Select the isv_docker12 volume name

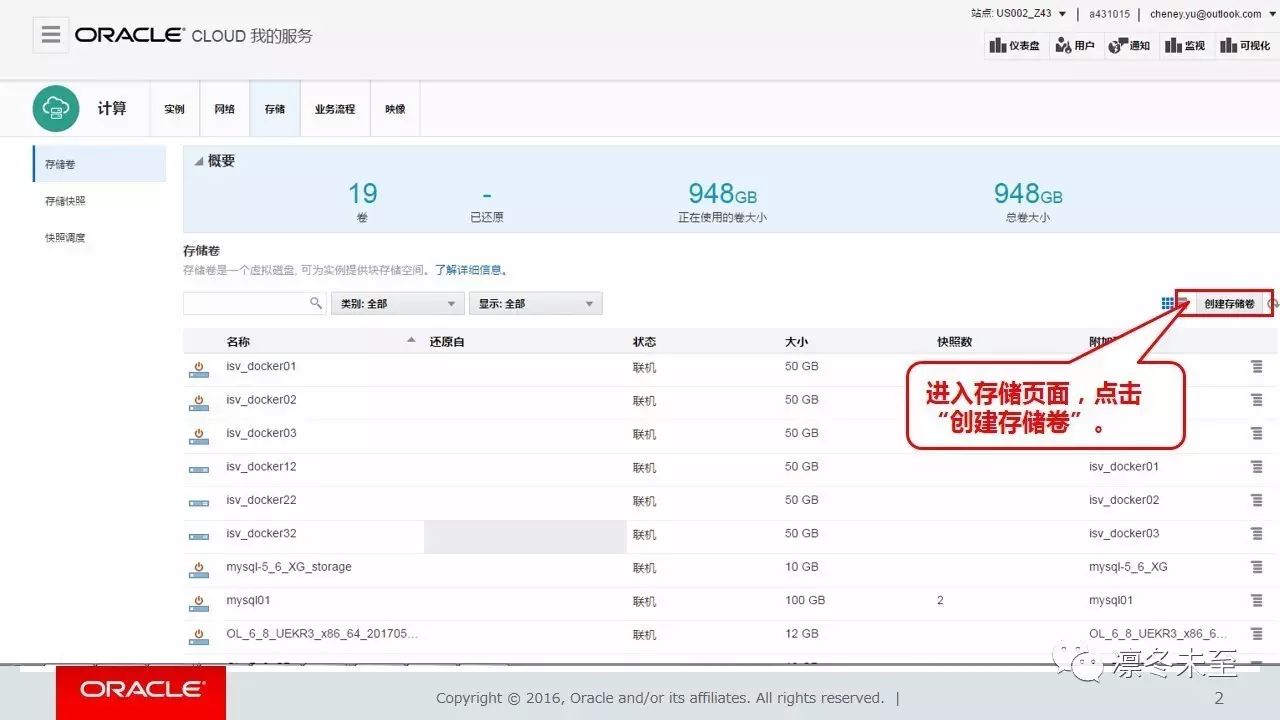click(x=261, y=467)
